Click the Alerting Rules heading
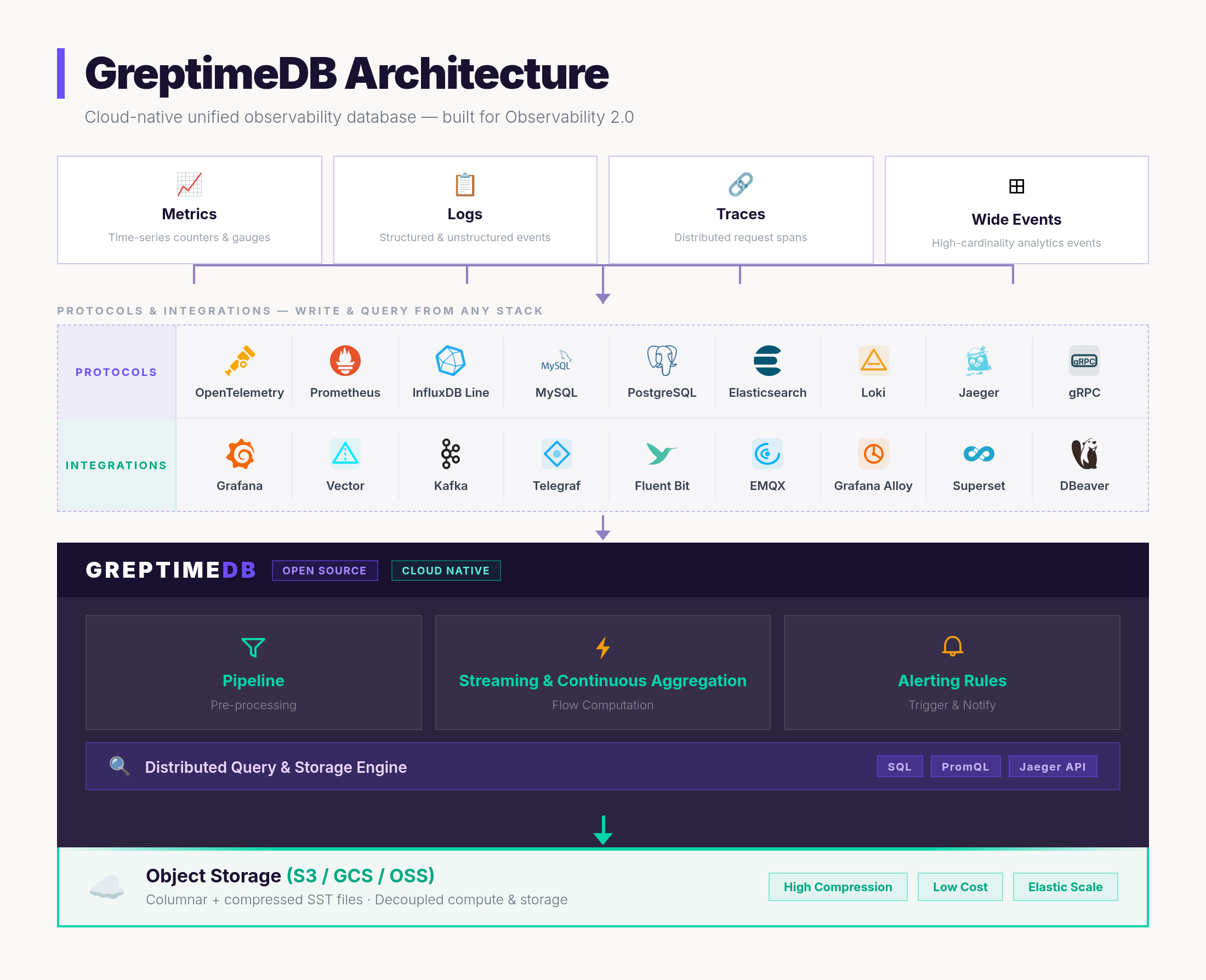This screenshot has height=980, width=1206. [952, 680]
